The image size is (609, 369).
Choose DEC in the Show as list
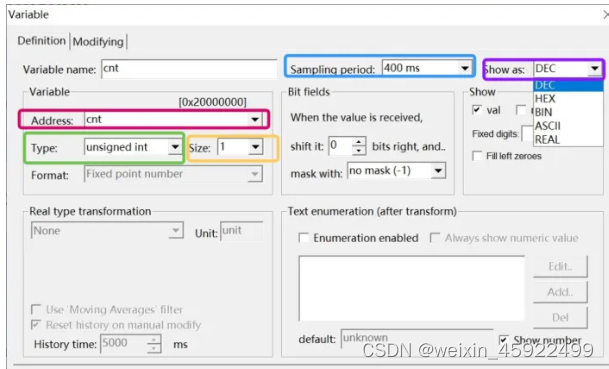click(x=568, y=85)
